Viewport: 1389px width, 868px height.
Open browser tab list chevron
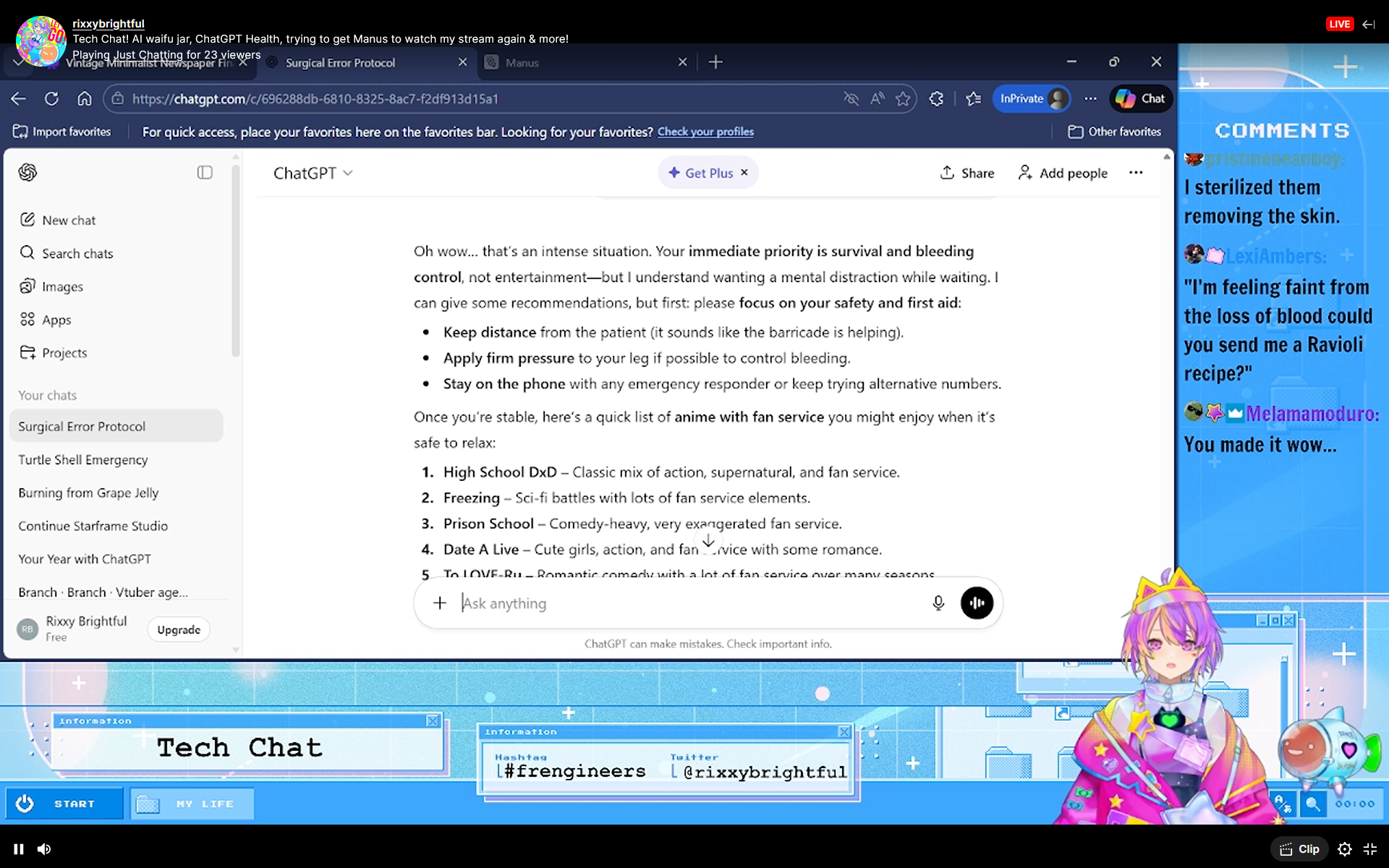17,63
